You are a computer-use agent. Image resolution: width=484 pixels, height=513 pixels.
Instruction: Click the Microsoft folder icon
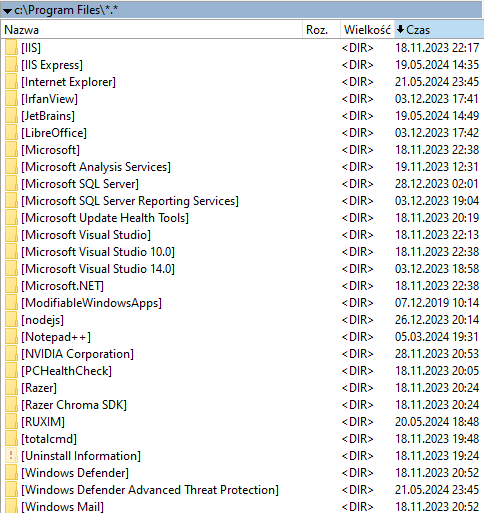click(11, 150)
